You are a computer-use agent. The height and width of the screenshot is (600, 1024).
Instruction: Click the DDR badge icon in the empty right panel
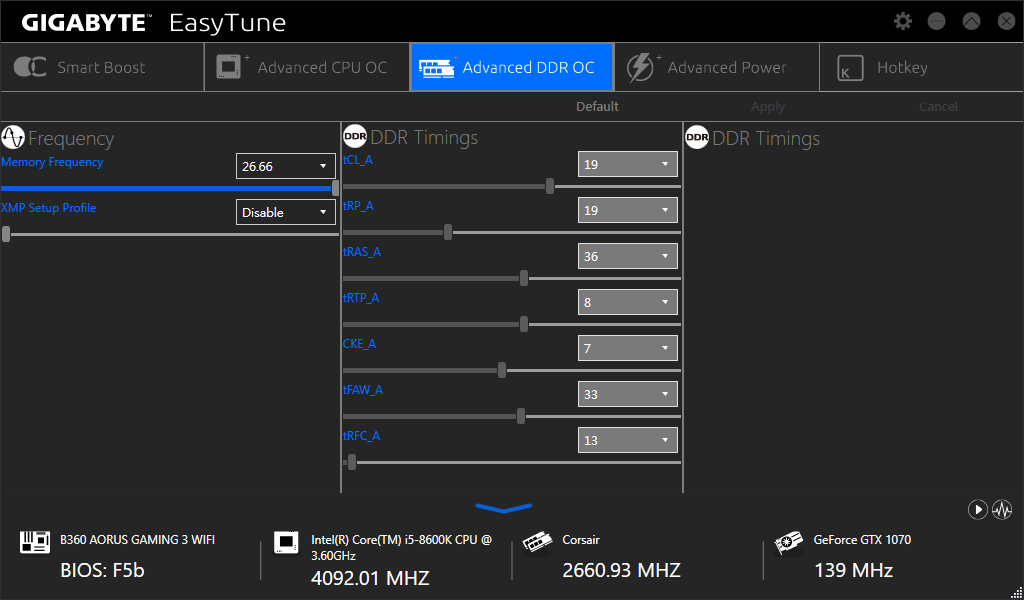click(x=697, y=137)
